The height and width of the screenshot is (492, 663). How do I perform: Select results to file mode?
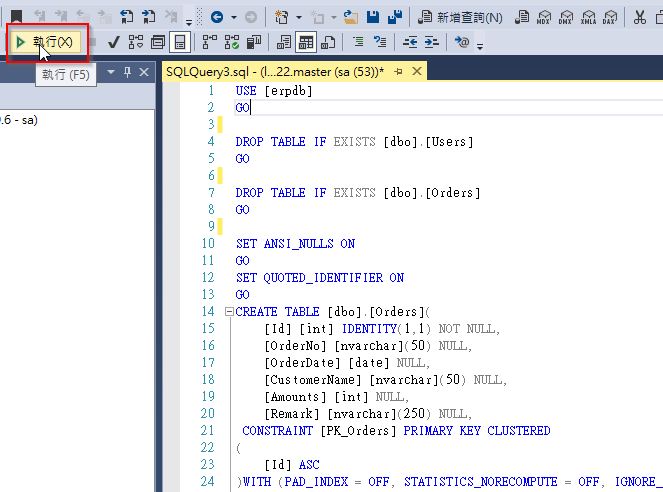(328, 42)
